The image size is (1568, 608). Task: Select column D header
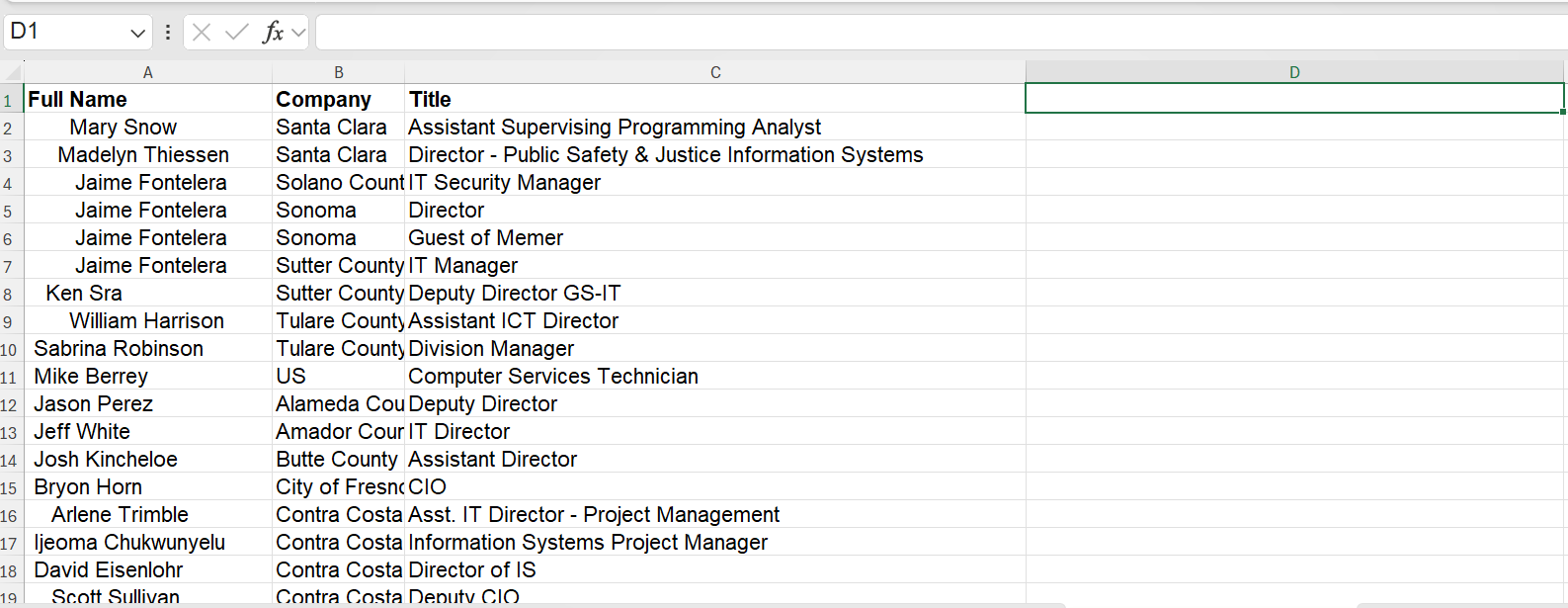(x=1294, y=72)
